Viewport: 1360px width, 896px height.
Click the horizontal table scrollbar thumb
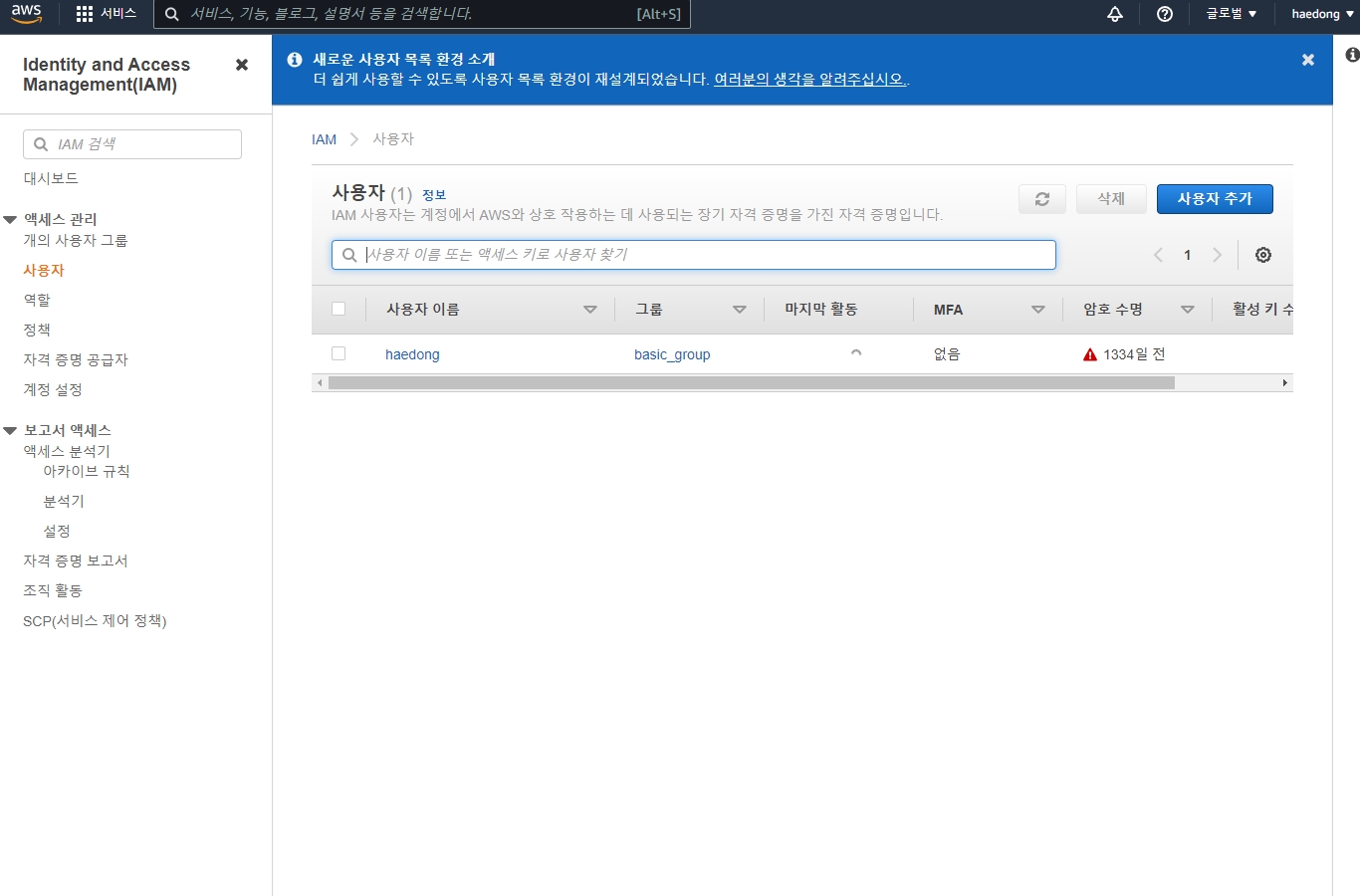752,383
